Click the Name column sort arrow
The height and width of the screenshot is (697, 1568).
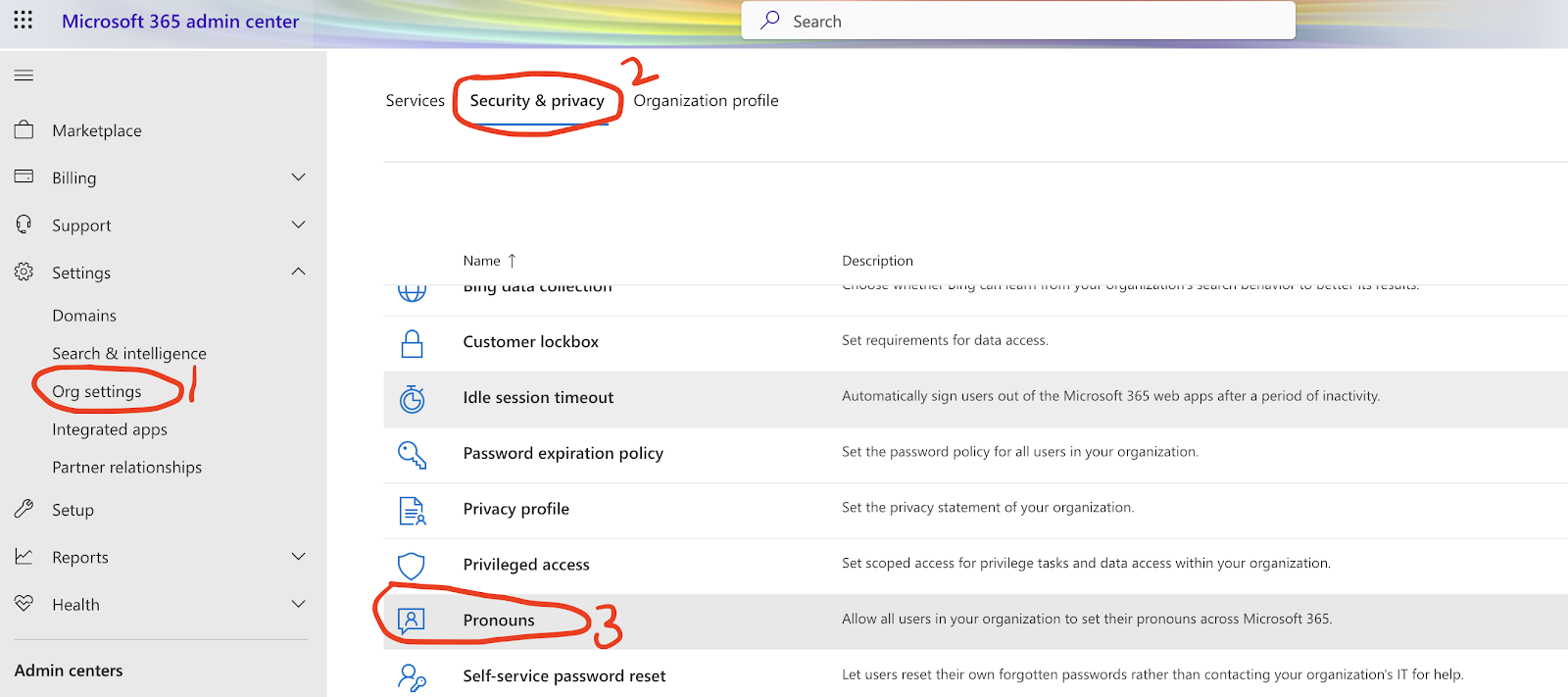(512, 260)
